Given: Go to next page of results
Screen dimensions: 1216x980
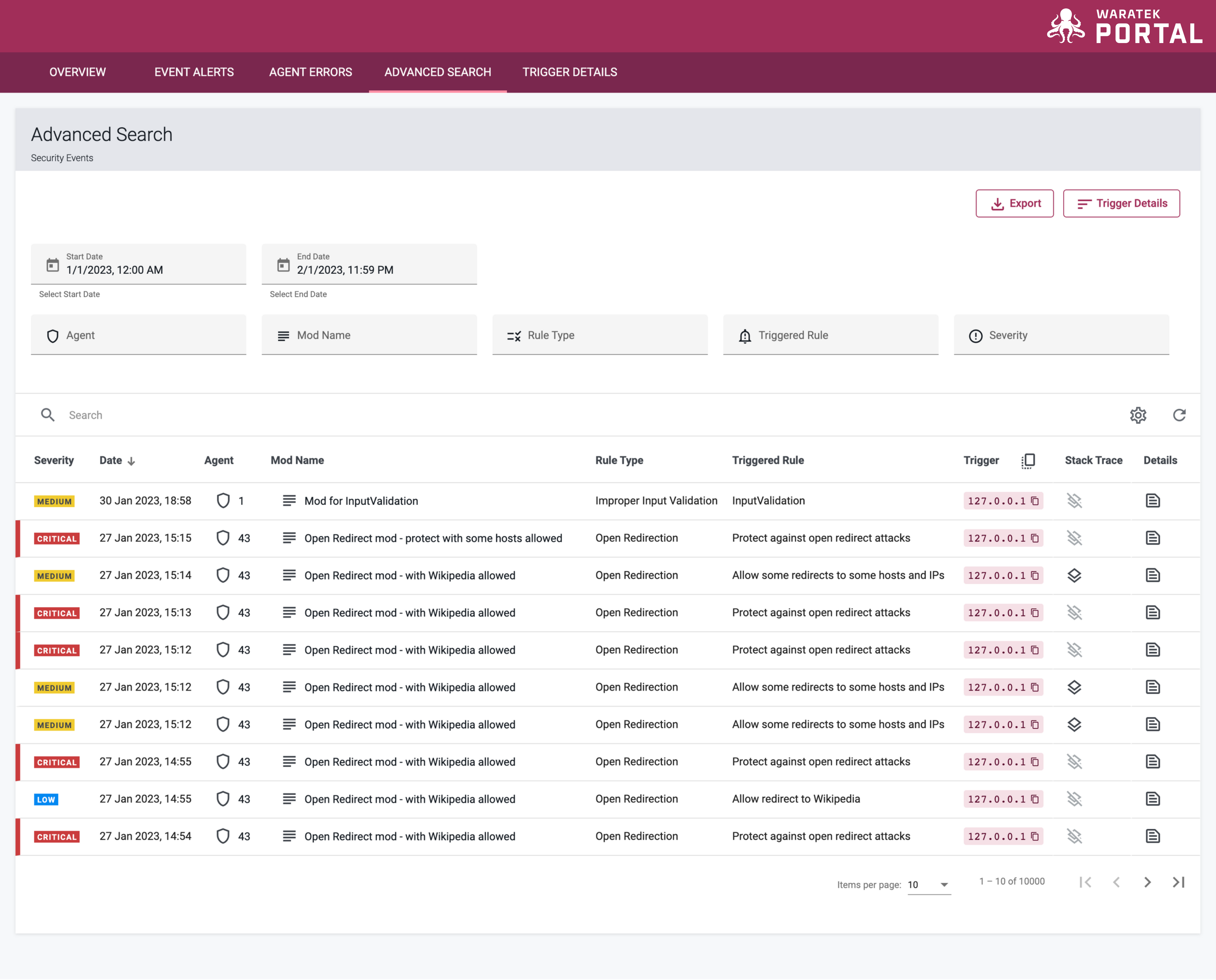Looking at the screenshot, I should pos(1147,882).
